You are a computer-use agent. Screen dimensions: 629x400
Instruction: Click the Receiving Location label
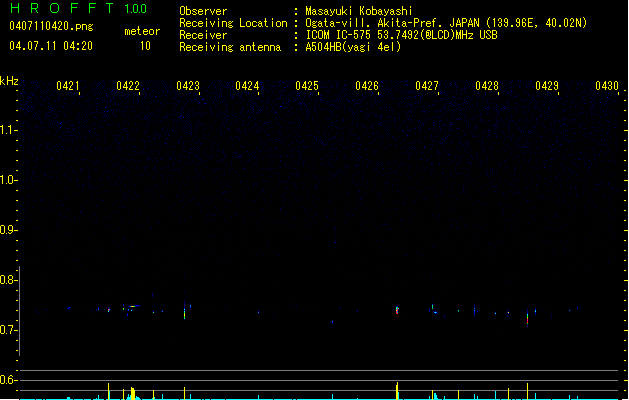[233, 23]
